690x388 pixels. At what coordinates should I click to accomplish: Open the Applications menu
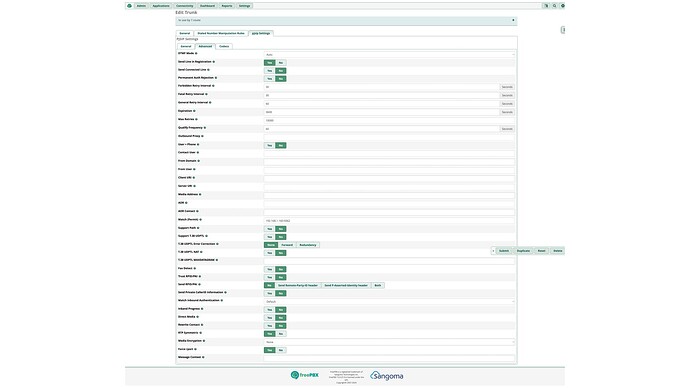pos(161,6)
